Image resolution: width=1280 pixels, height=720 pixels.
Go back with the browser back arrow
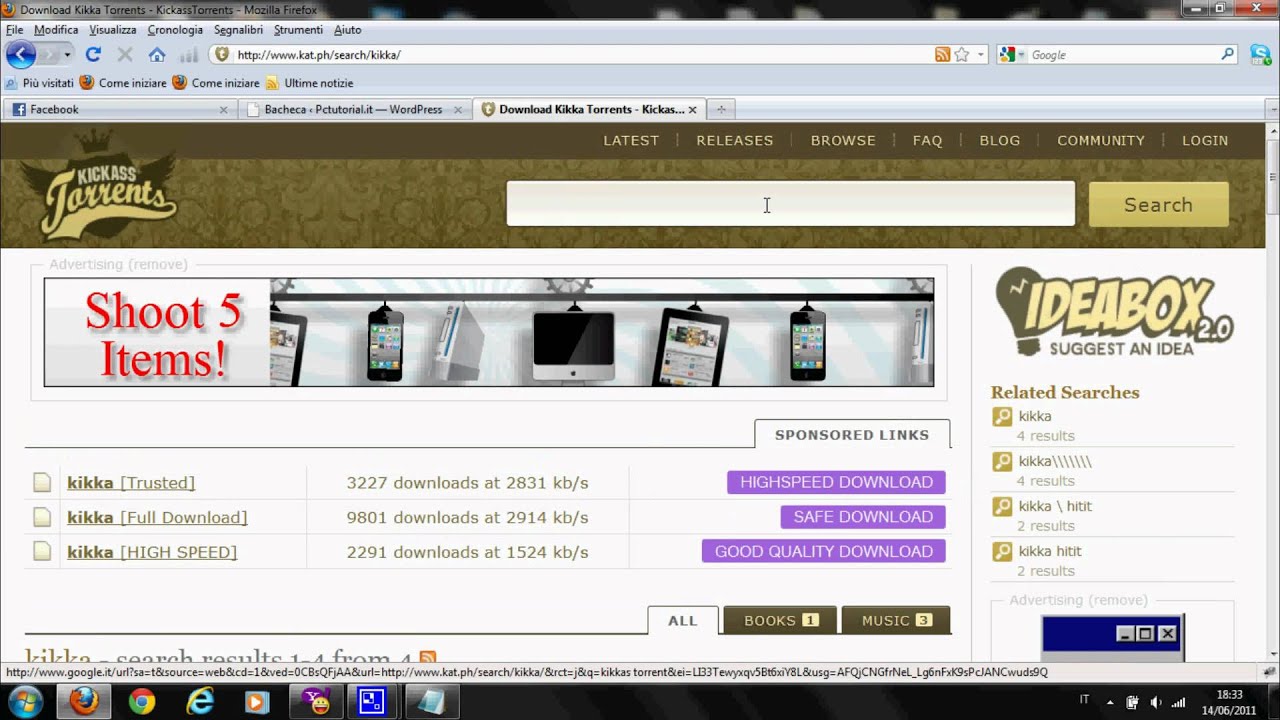tap(21, 54)
